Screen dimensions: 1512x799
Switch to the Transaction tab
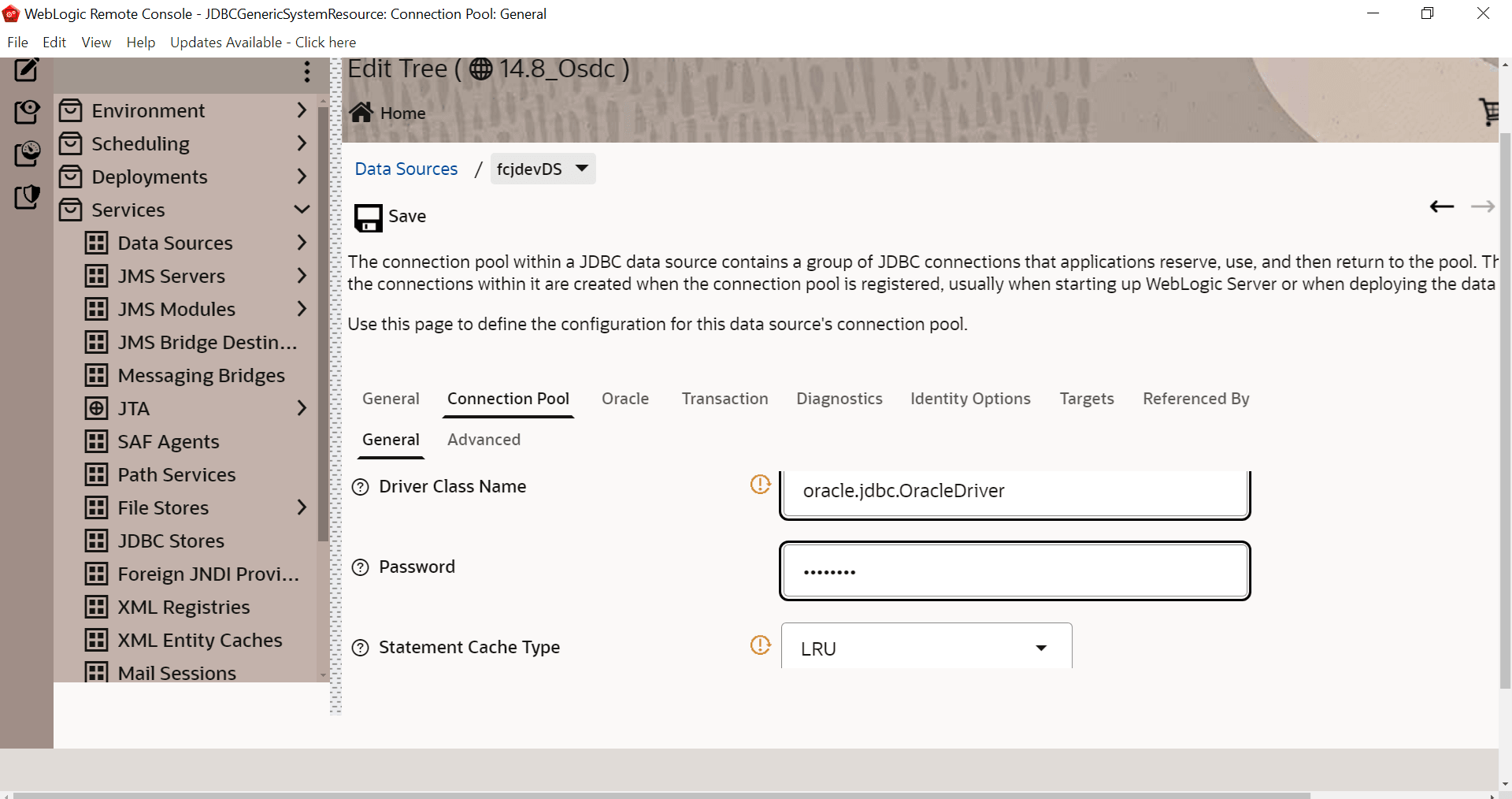(x=725, y=399)
